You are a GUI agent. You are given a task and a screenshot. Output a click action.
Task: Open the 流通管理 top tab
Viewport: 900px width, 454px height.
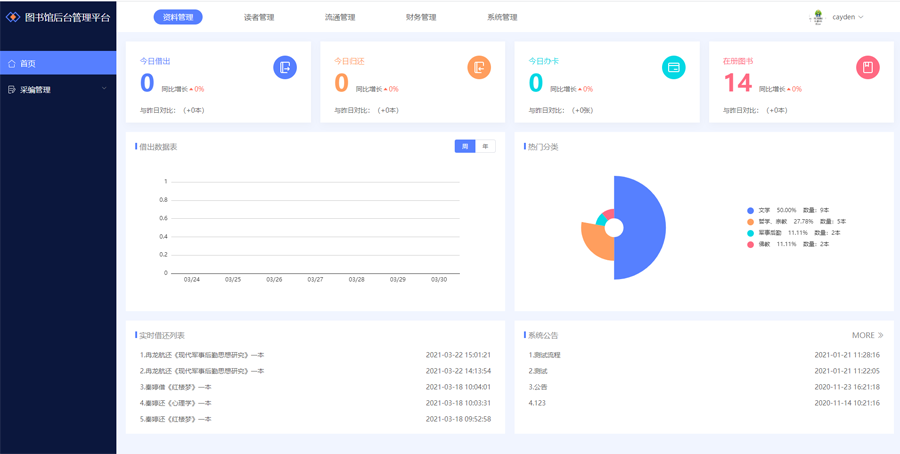339,17
